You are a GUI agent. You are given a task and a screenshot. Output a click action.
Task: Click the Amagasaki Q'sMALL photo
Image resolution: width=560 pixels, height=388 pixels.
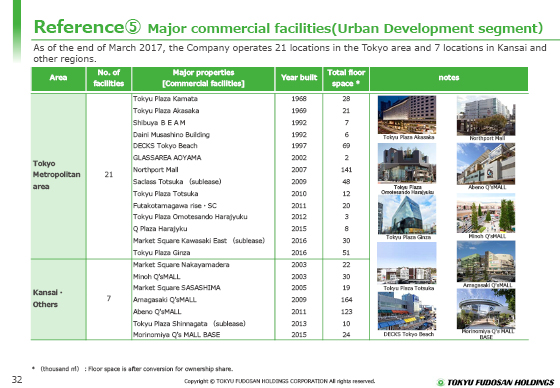(486, 262)
